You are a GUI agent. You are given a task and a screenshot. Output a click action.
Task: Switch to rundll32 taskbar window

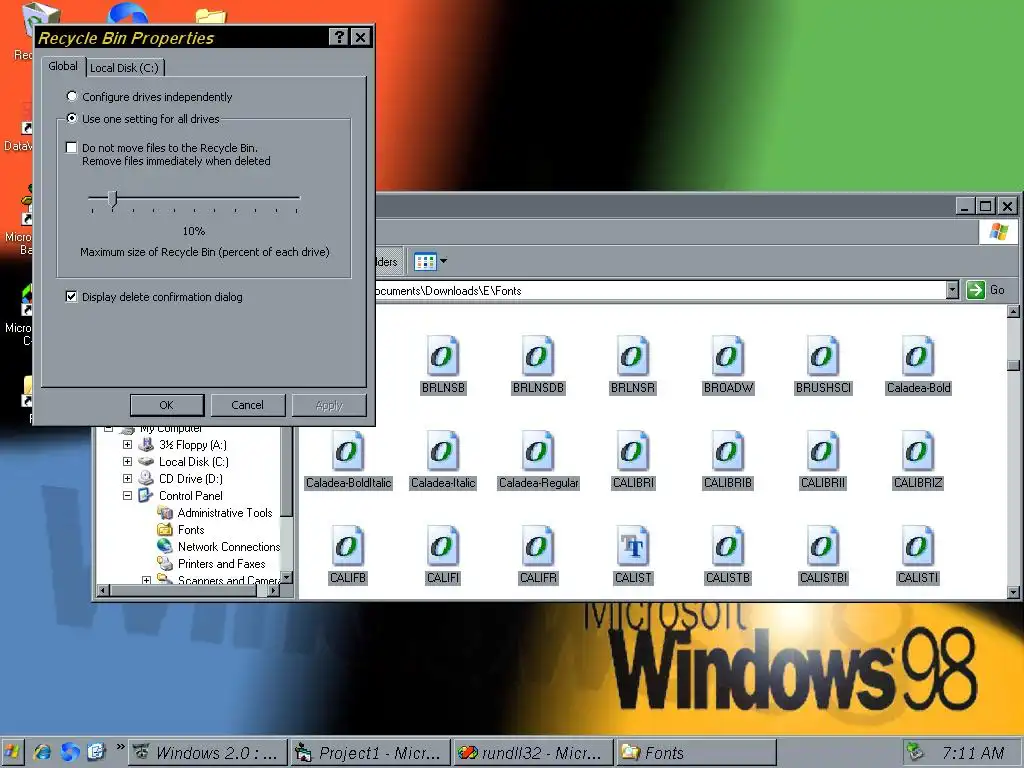pyautogui.click(x=534, y=753)
